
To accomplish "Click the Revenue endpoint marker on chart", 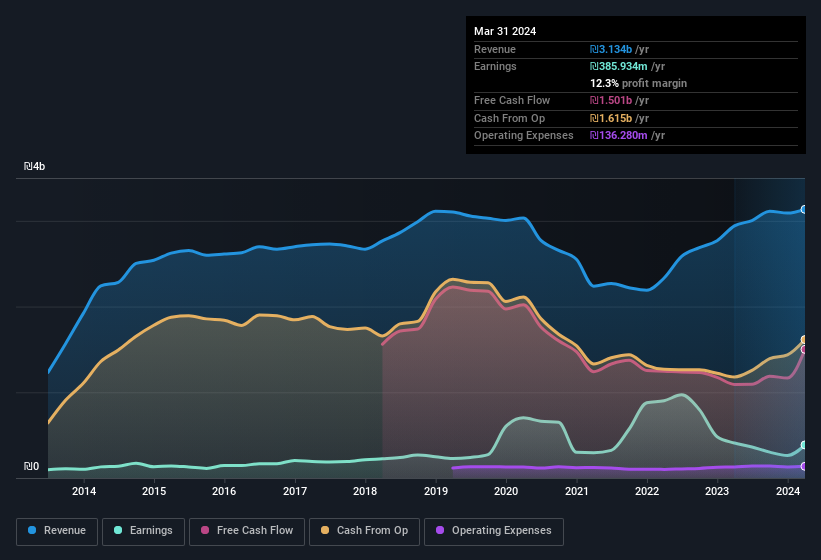I will tap(804, 209).
